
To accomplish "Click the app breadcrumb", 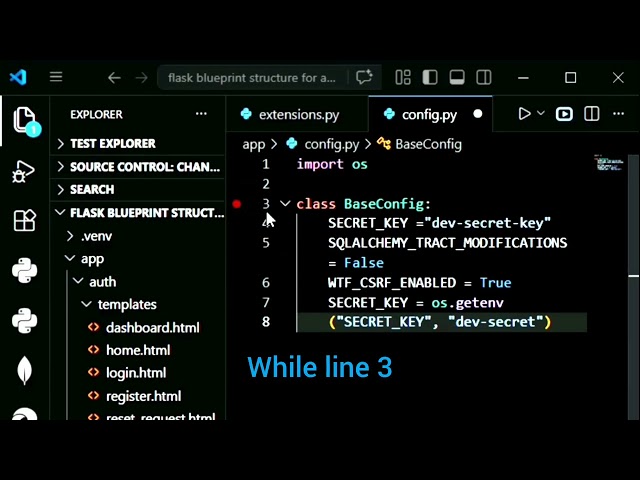I will click(x=253, y=144).
